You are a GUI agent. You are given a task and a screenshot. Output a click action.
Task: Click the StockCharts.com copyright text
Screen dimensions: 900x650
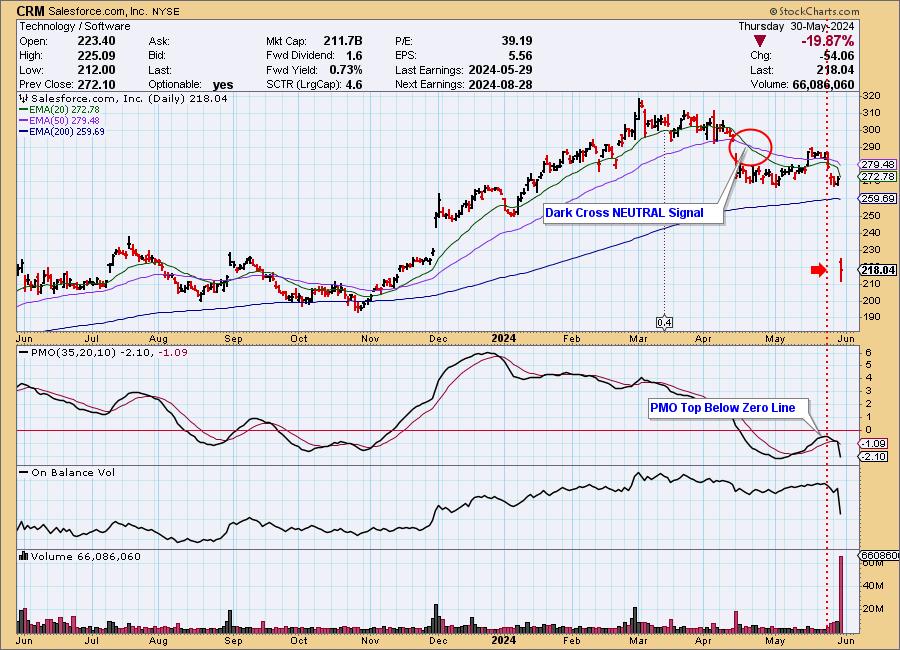[x=814, y=11]
